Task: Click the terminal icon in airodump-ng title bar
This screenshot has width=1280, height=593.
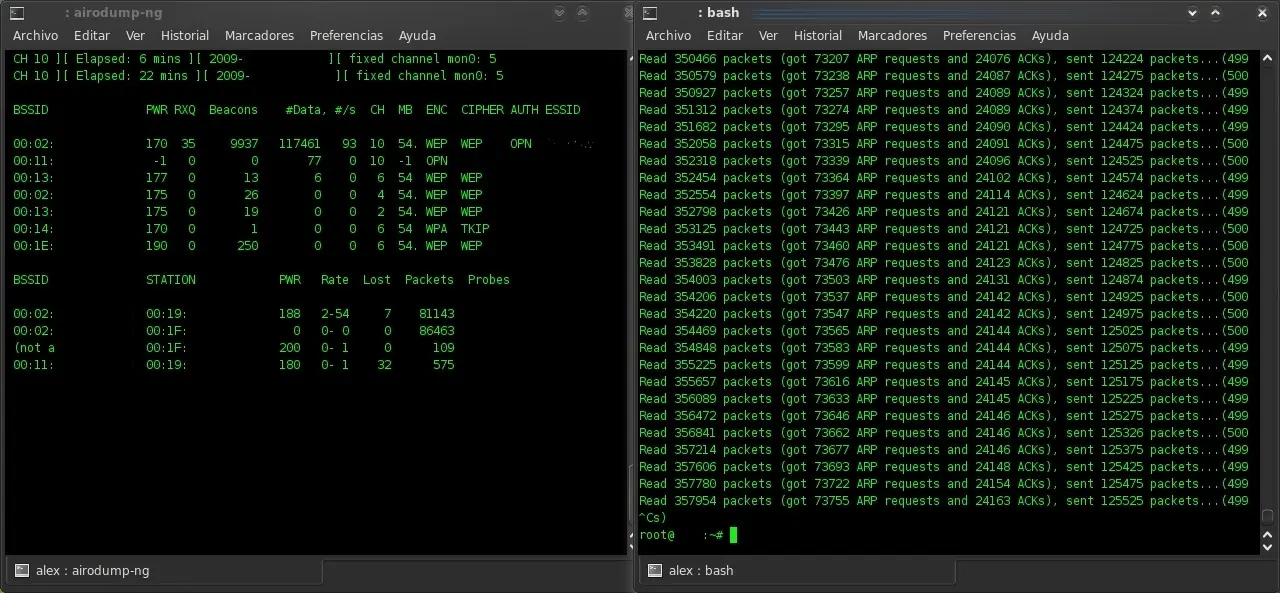Action: click(17, 13)
